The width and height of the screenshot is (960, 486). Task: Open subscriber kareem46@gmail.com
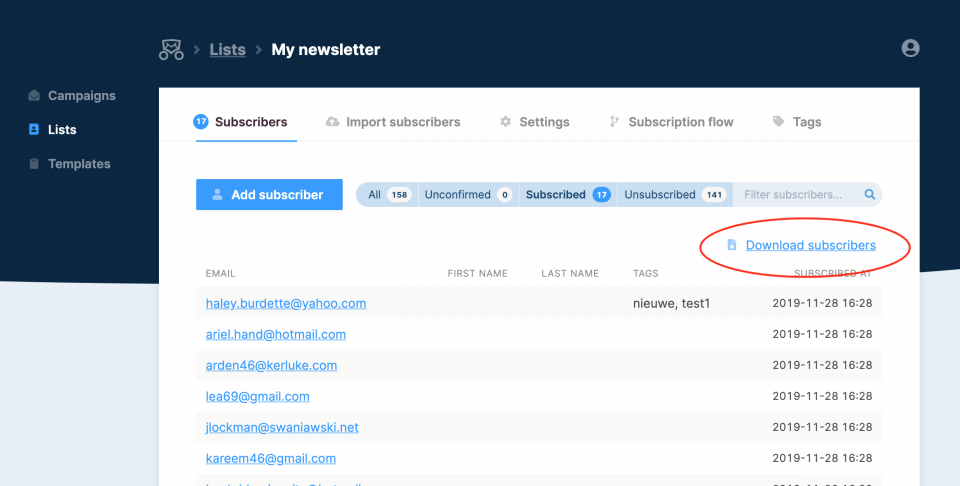tap(271, 458)
